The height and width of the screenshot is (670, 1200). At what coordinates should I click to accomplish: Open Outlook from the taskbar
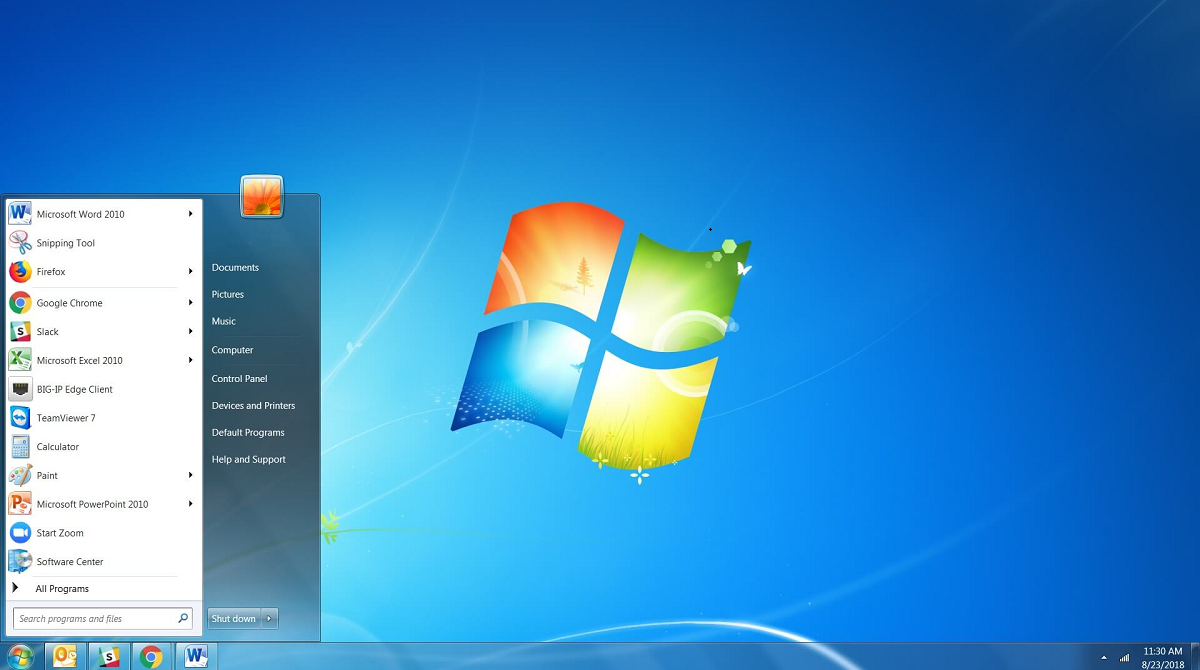point(64,657)
